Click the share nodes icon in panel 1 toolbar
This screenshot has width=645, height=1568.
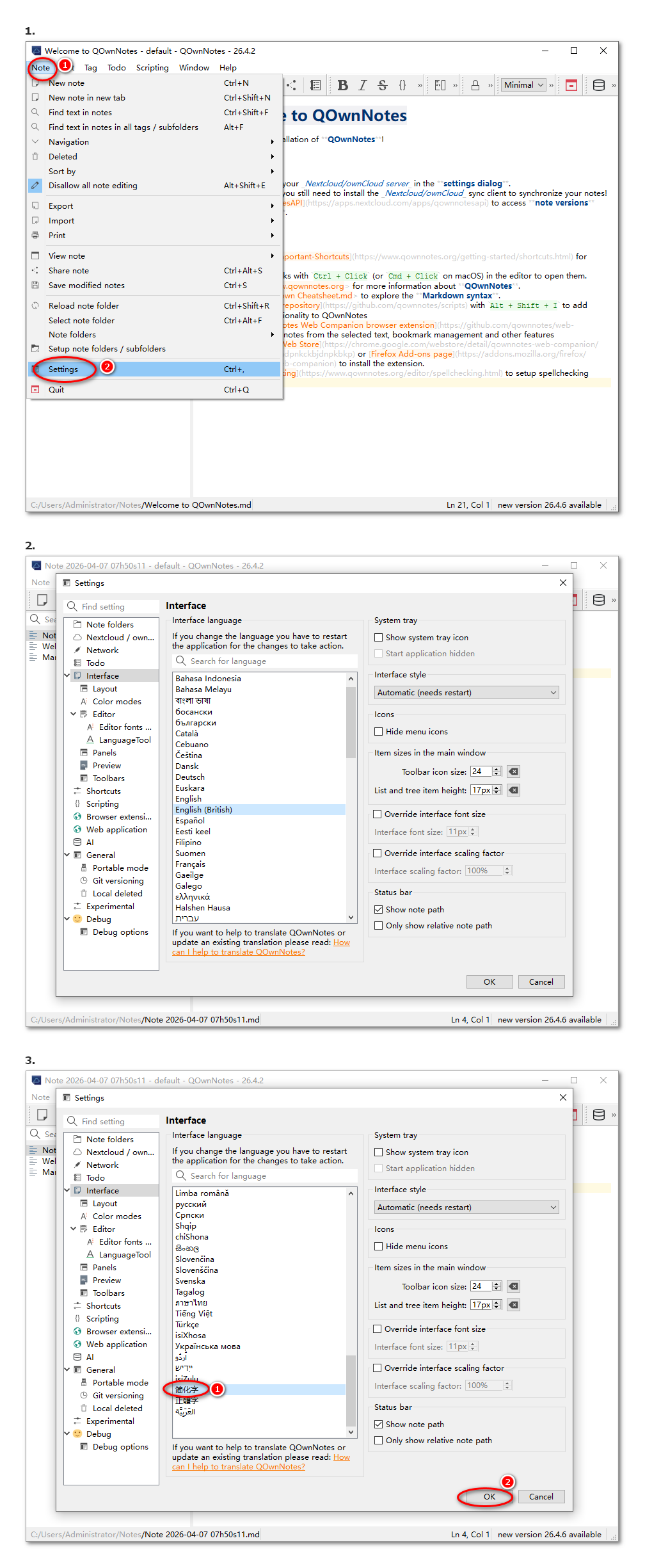pos(292,85)
